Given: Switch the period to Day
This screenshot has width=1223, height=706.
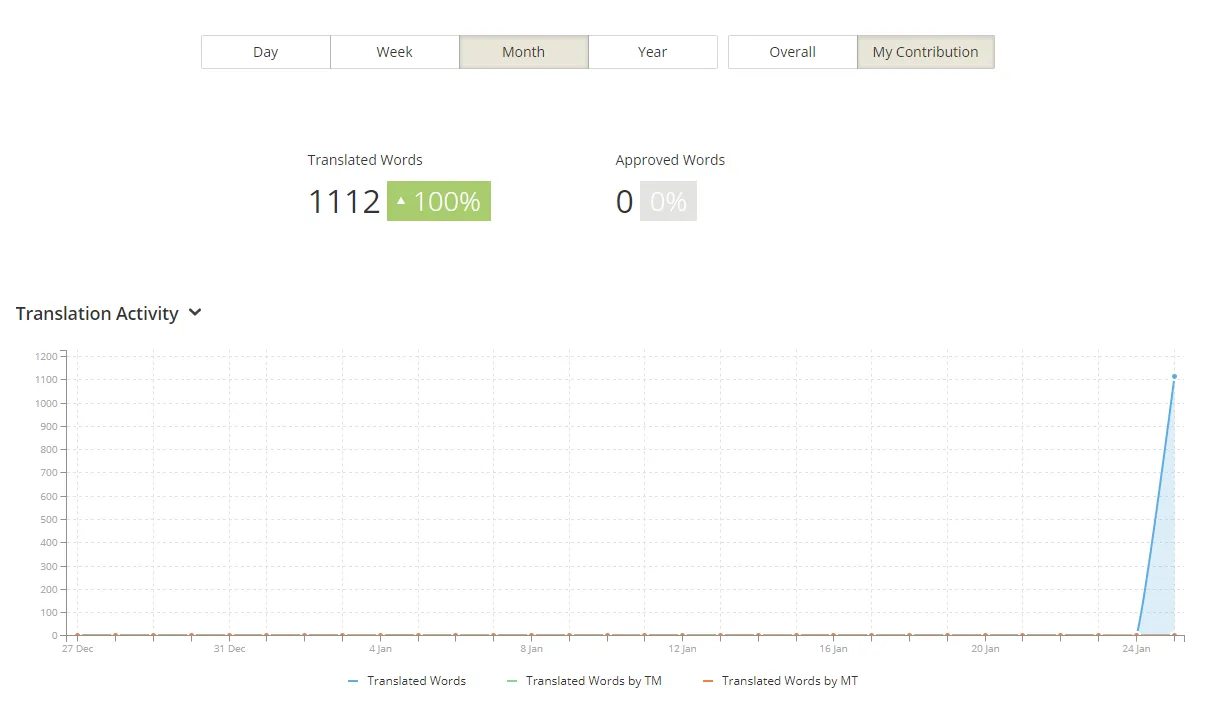Looking at the screenshot, I should (265, 52).
